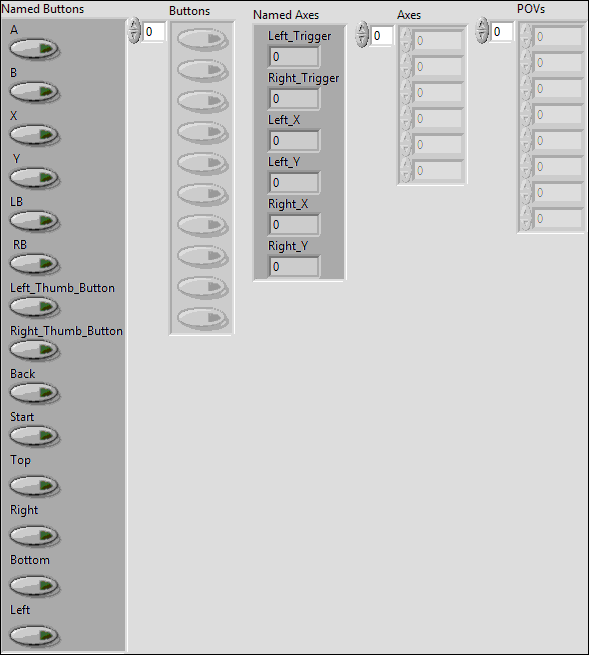This screenshot has height=655, width=589.
Task: Click last element field in Axes array
Action: click(438, 171)
